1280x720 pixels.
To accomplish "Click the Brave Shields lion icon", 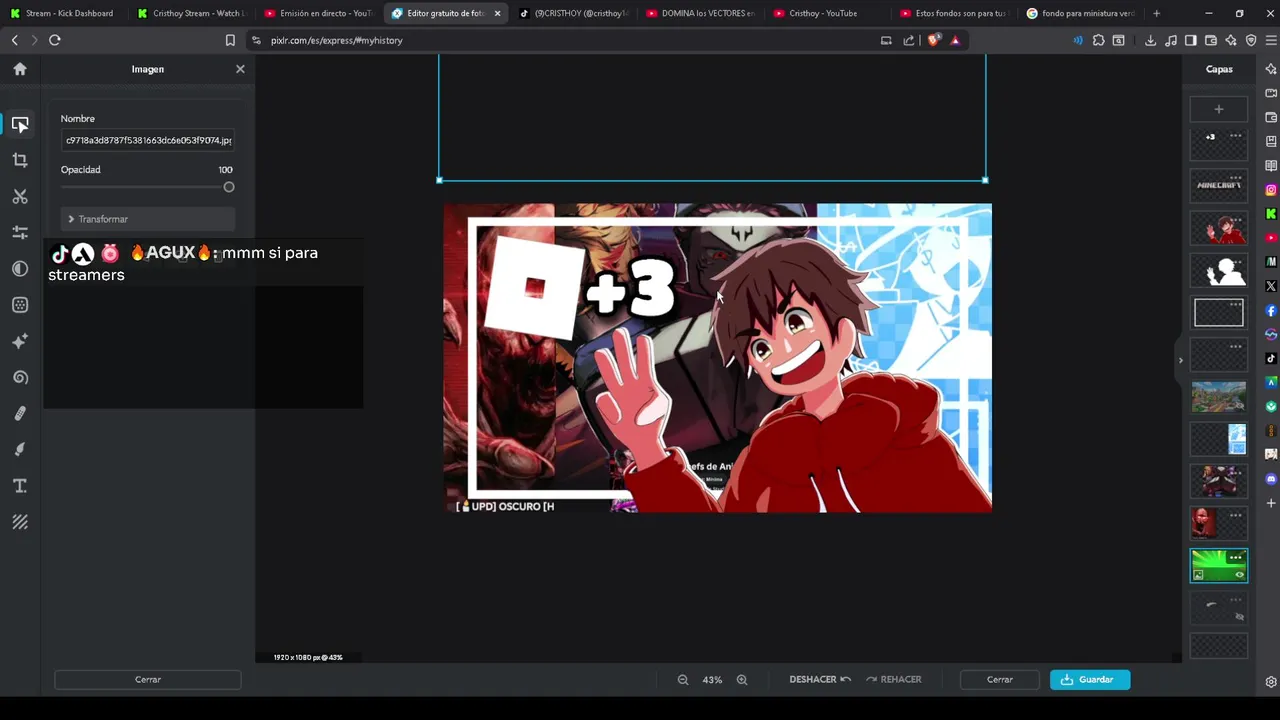I will coord(933,40).
